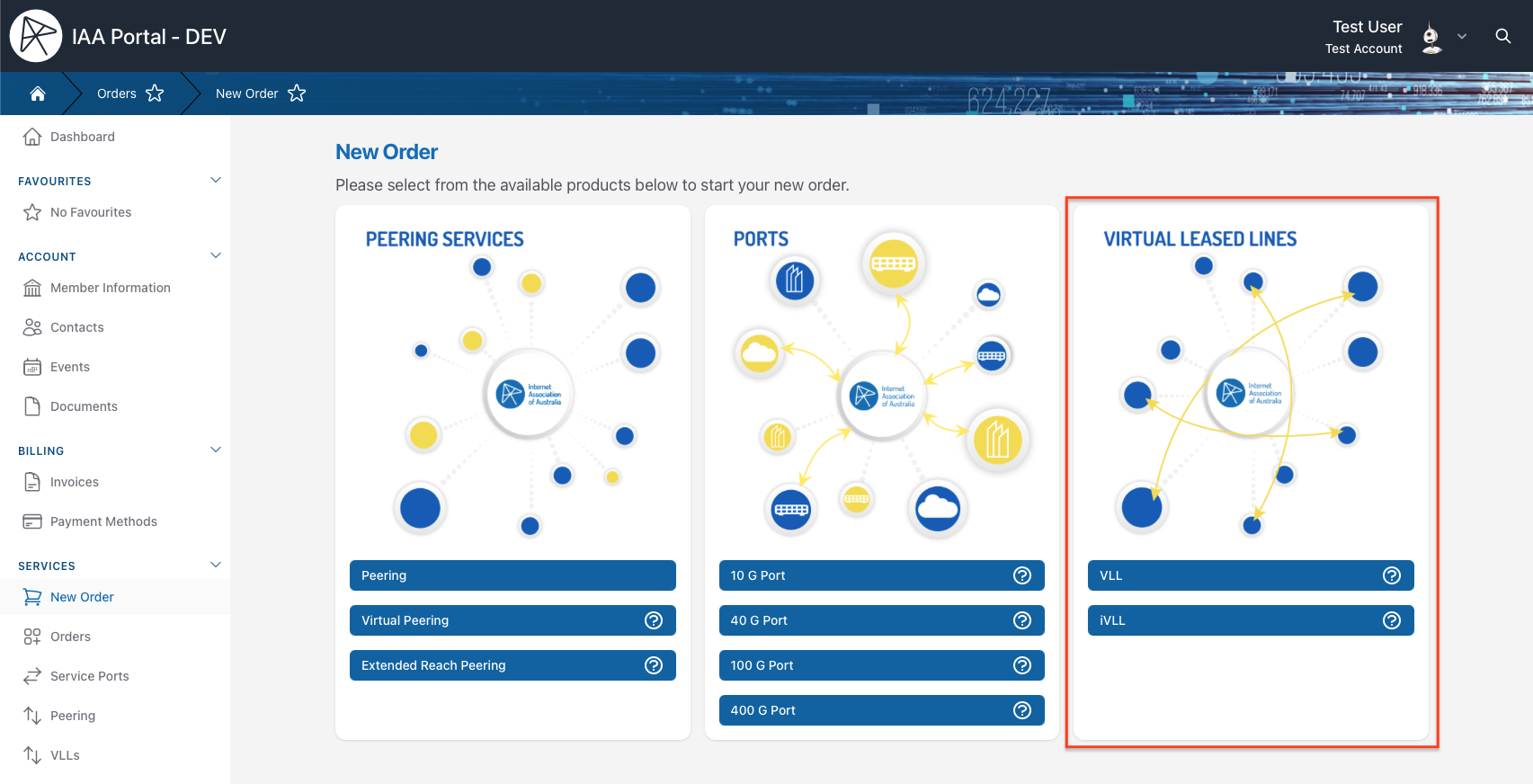The image size is (1533, 784).
Task: Star the Orders breadcrumb as favourite
Action: (155, 94)
